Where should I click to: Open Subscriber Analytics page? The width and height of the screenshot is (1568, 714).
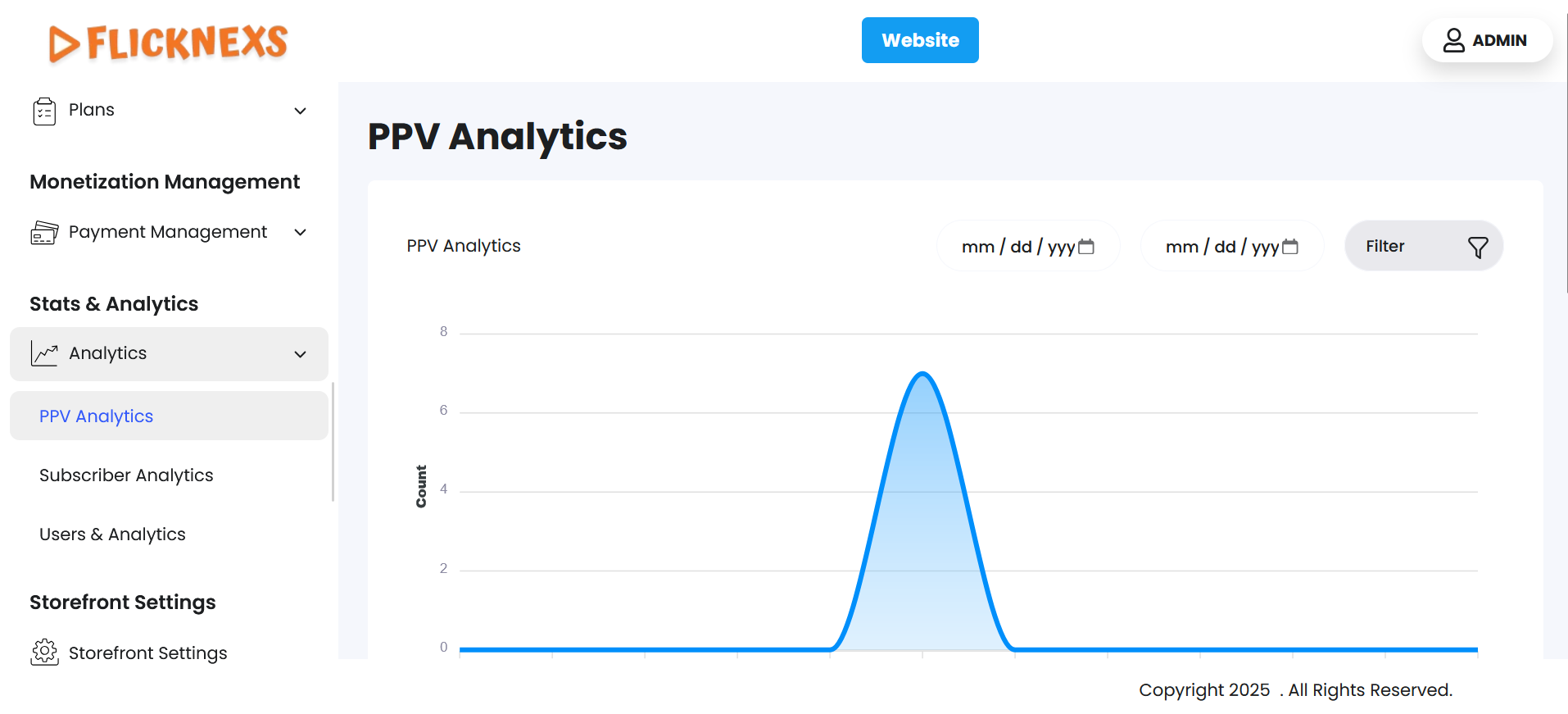126,475
